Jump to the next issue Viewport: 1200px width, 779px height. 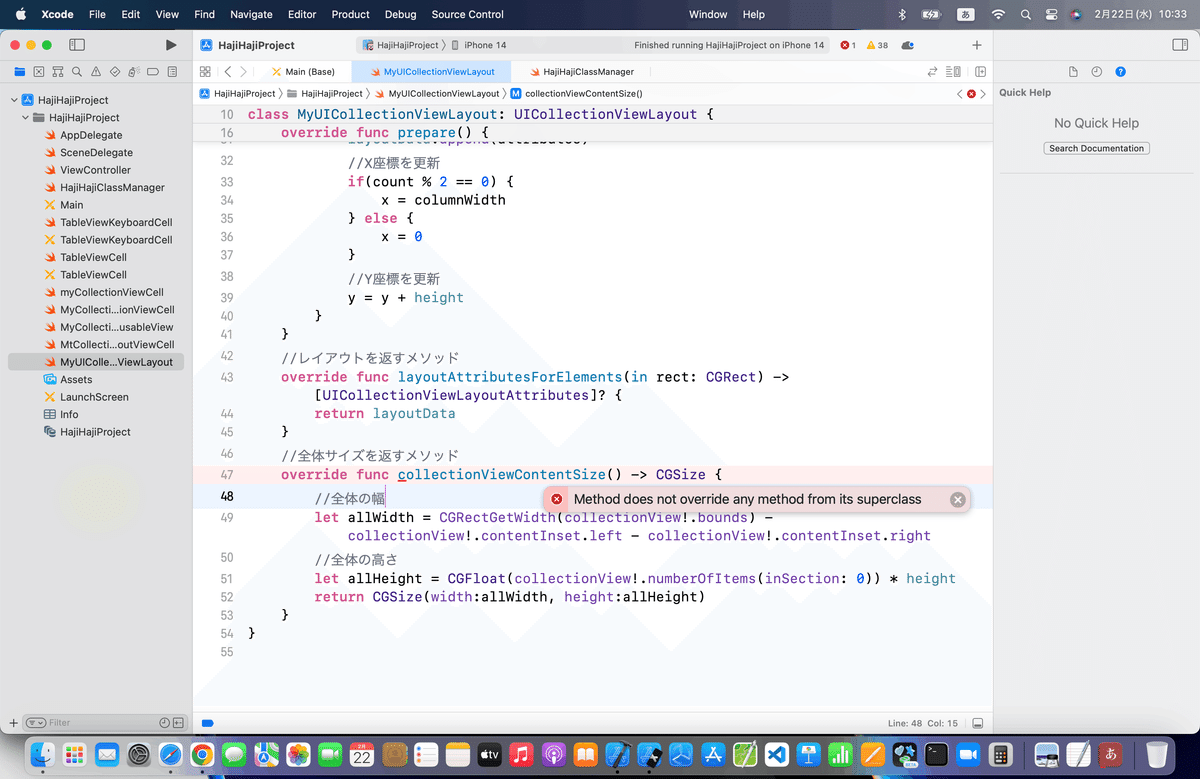coord(985,93)
